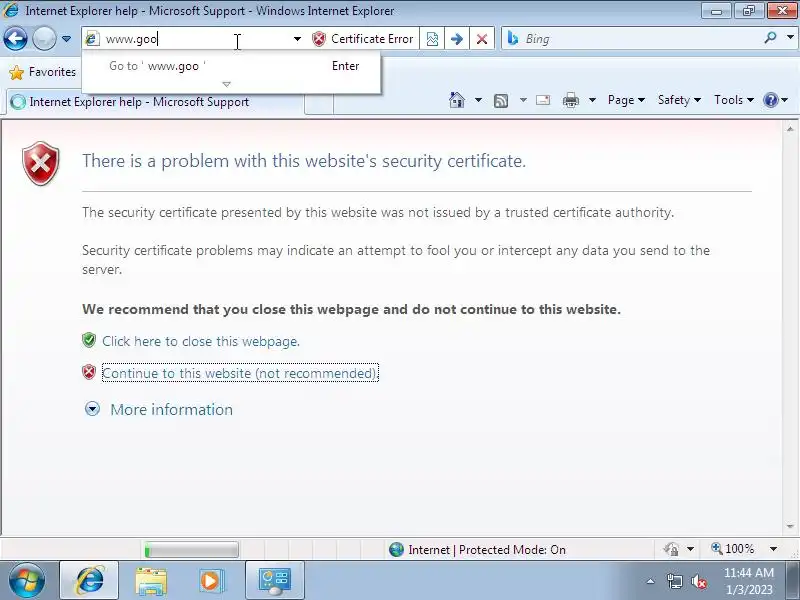Click the large red shield warning icon
Screen dimensions: 800x600
[41, 163]
